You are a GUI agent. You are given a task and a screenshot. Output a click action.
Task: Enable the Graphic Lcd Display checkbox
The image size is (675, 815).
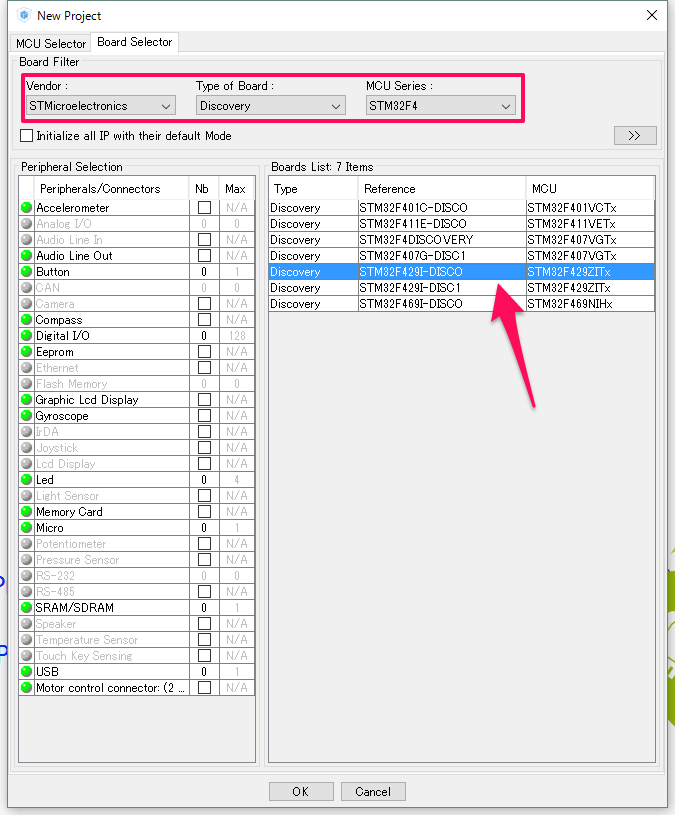(x=204, y=400)
